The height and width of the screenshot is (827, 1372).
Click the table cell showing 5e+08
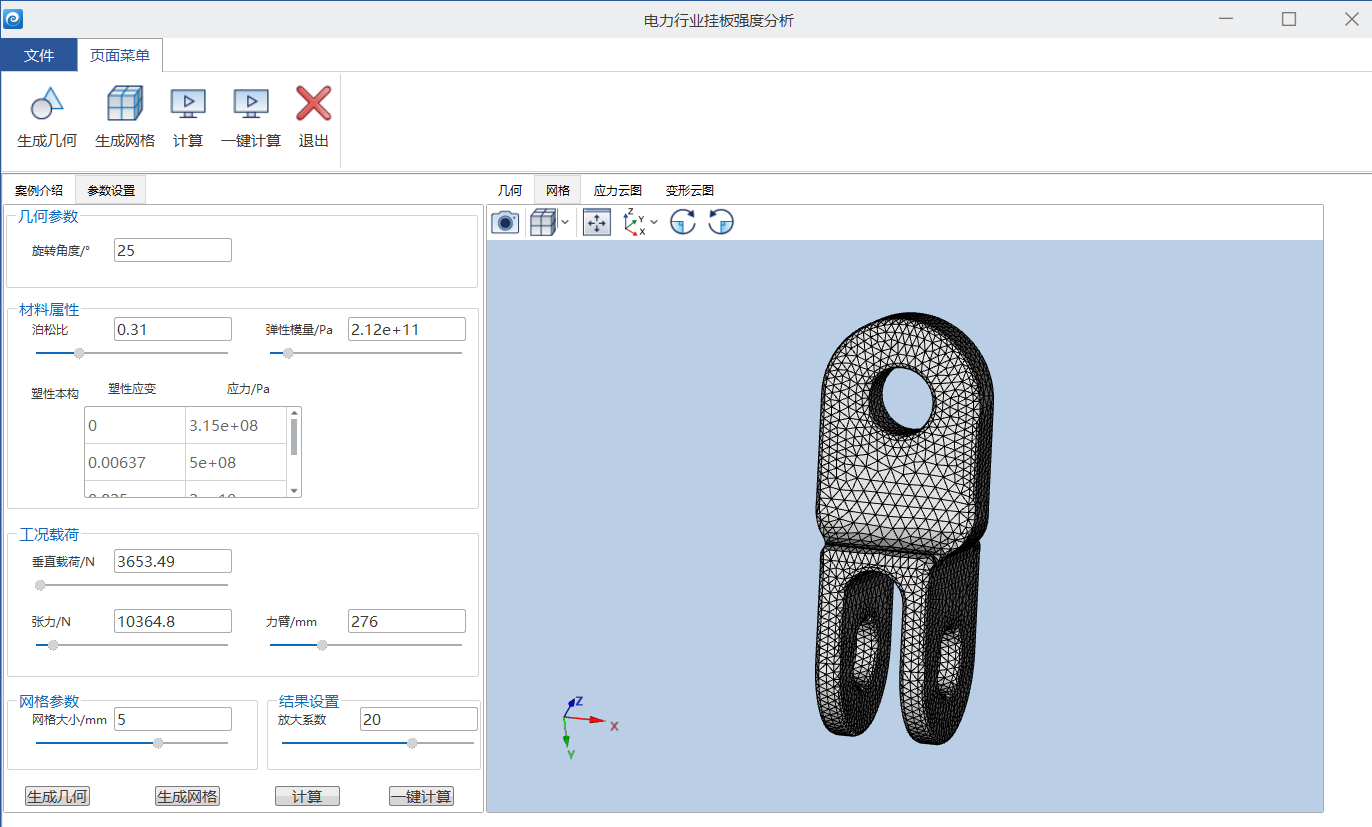click(x=236, y=463)
